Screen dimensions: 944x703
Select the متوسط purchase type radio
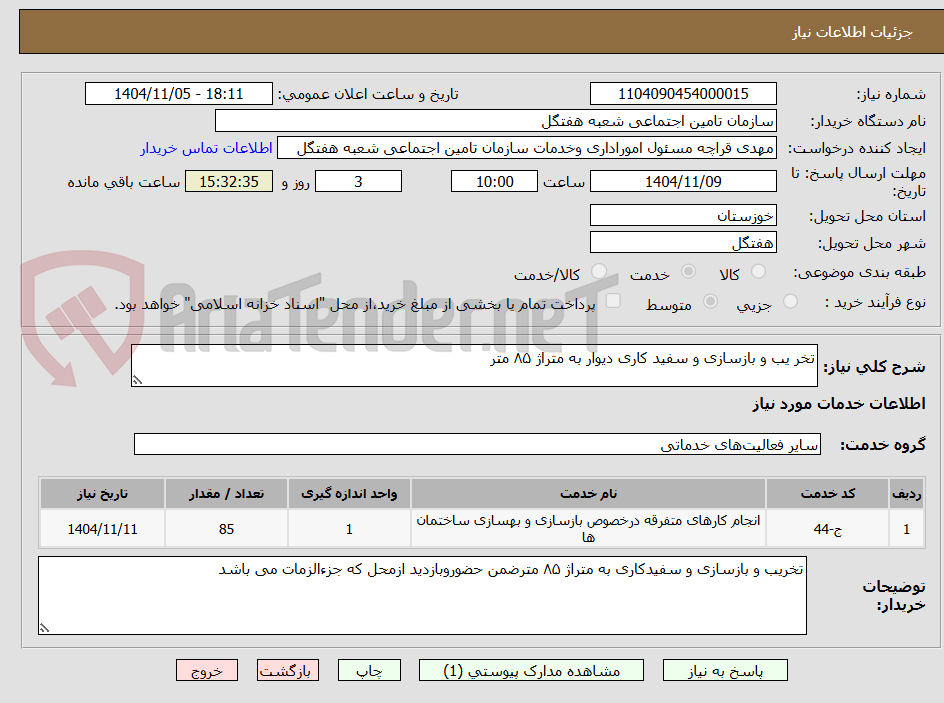[710, 301]
